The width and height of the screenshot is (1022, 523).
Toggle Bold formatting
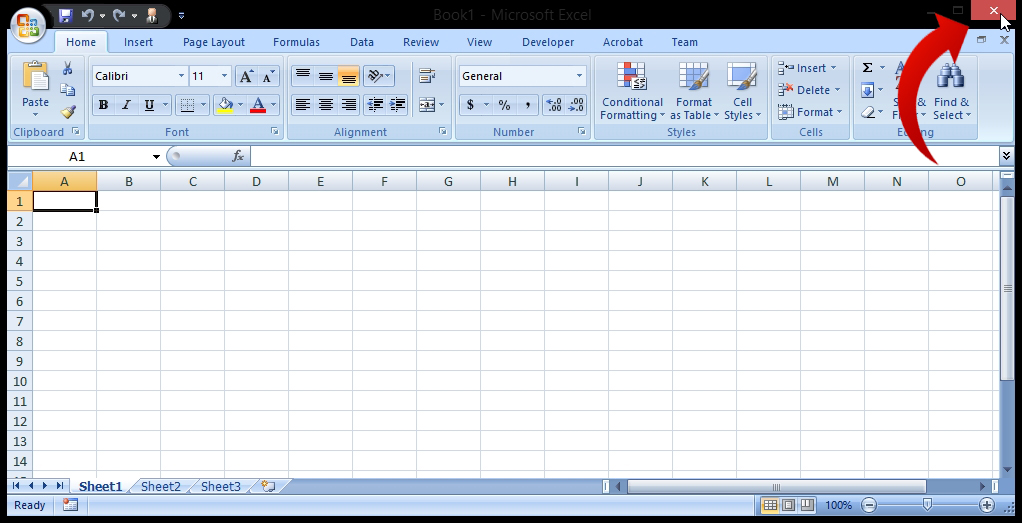(103, 104)
